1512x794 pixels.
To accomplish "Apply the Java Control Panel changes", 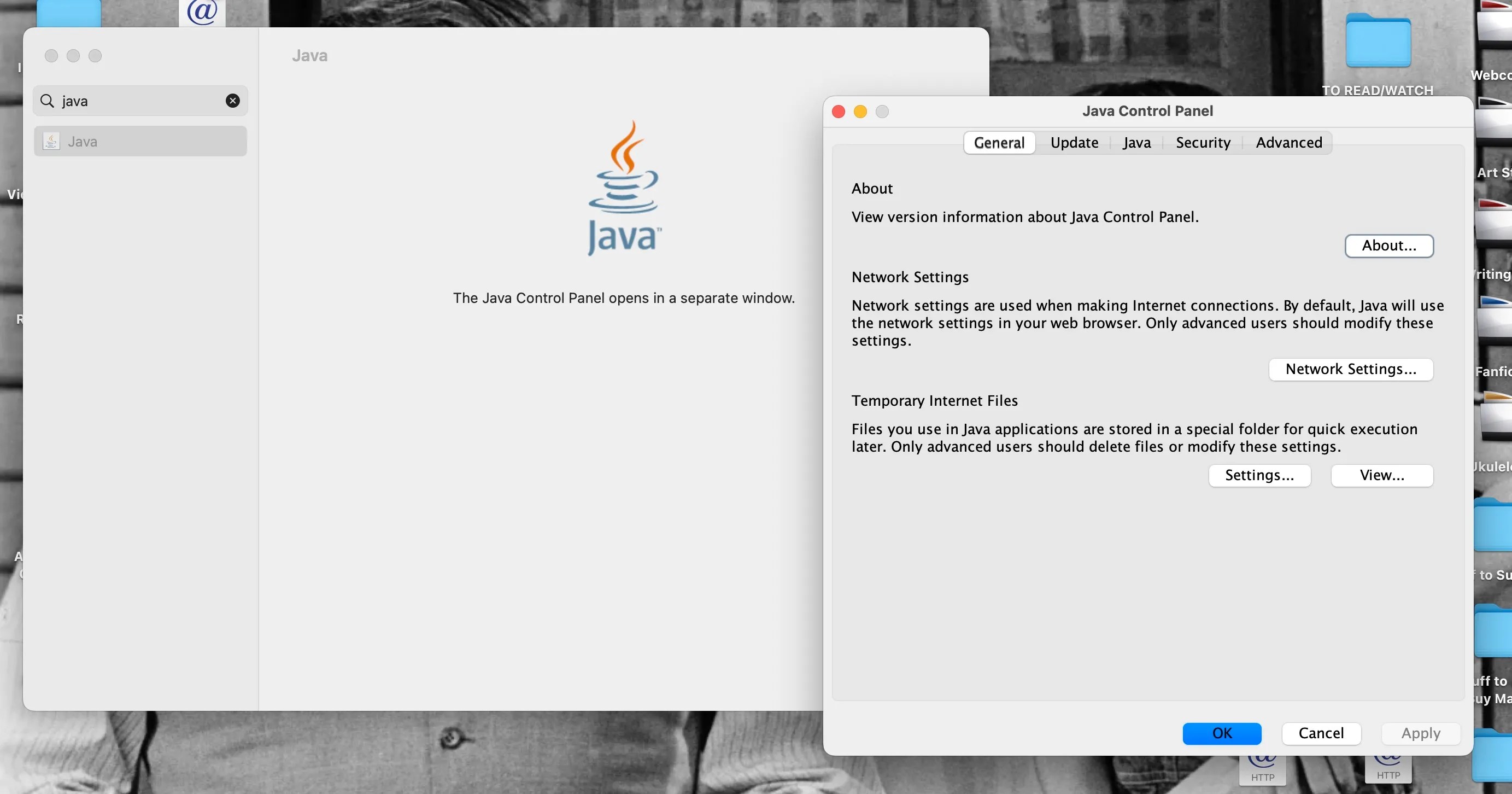I will pyautogui.click(x=1420, y=733).
